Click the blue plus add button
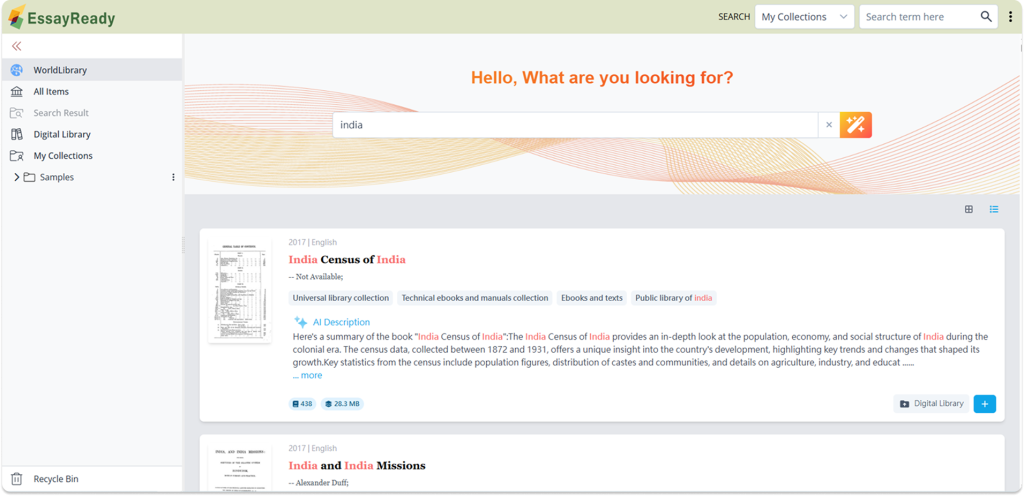Screen dimensions: 1024x496 point(985,404)
